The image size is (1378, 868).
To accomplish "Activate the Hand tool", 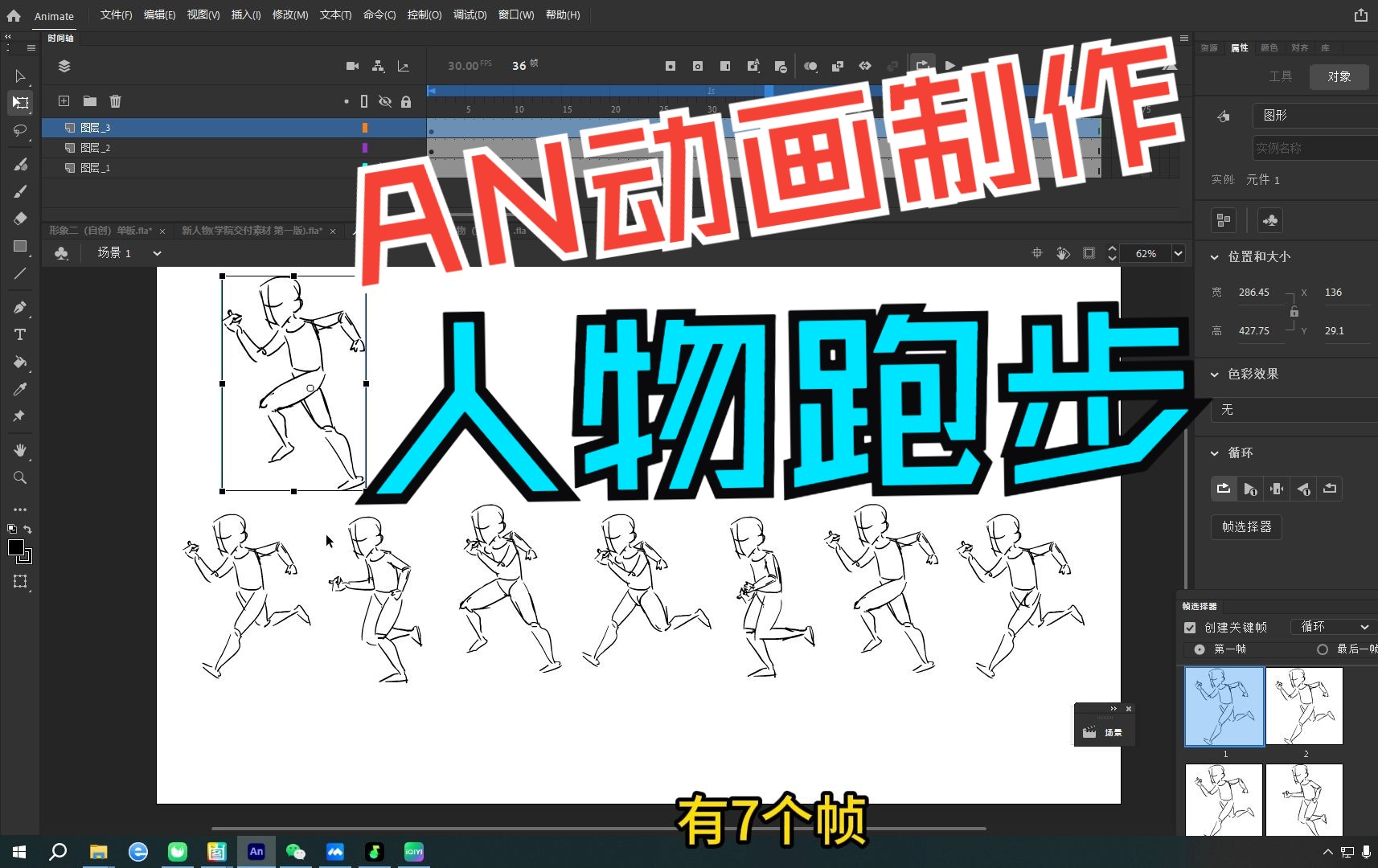I will point(21,450).
